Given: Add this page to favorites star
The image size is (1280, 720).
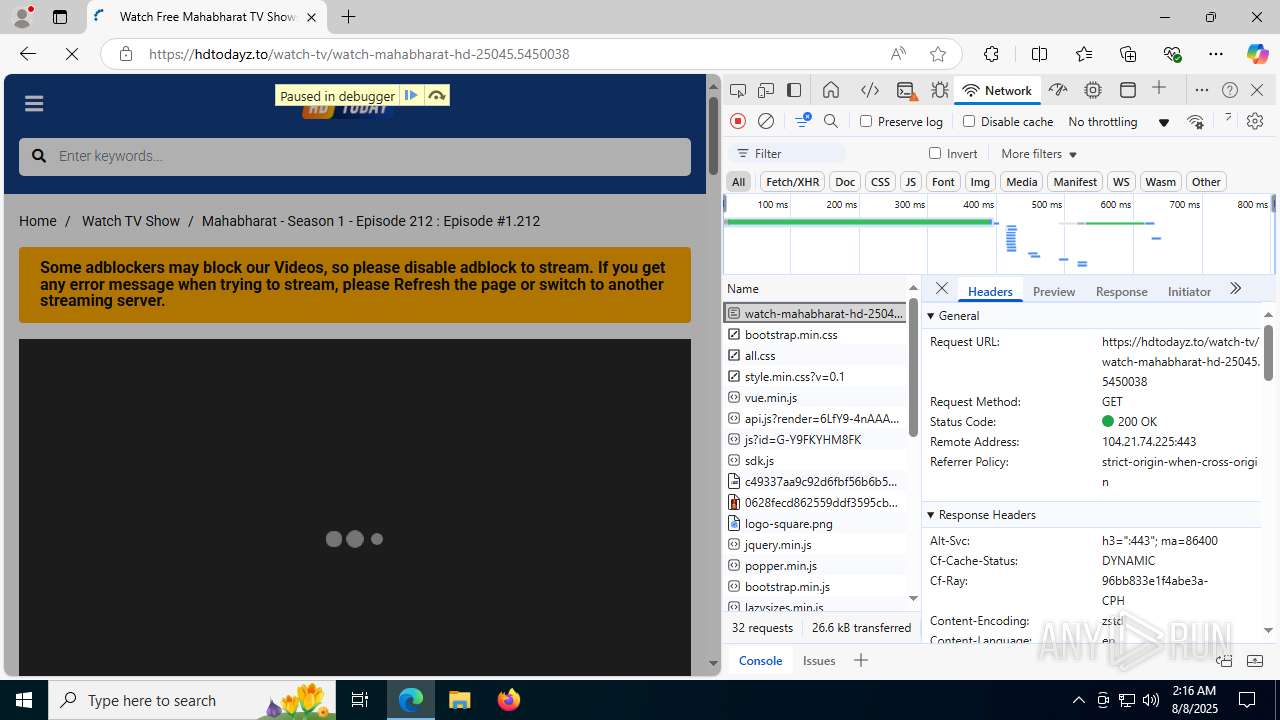Looking at the screenshot, I should [x=937, y=54].
